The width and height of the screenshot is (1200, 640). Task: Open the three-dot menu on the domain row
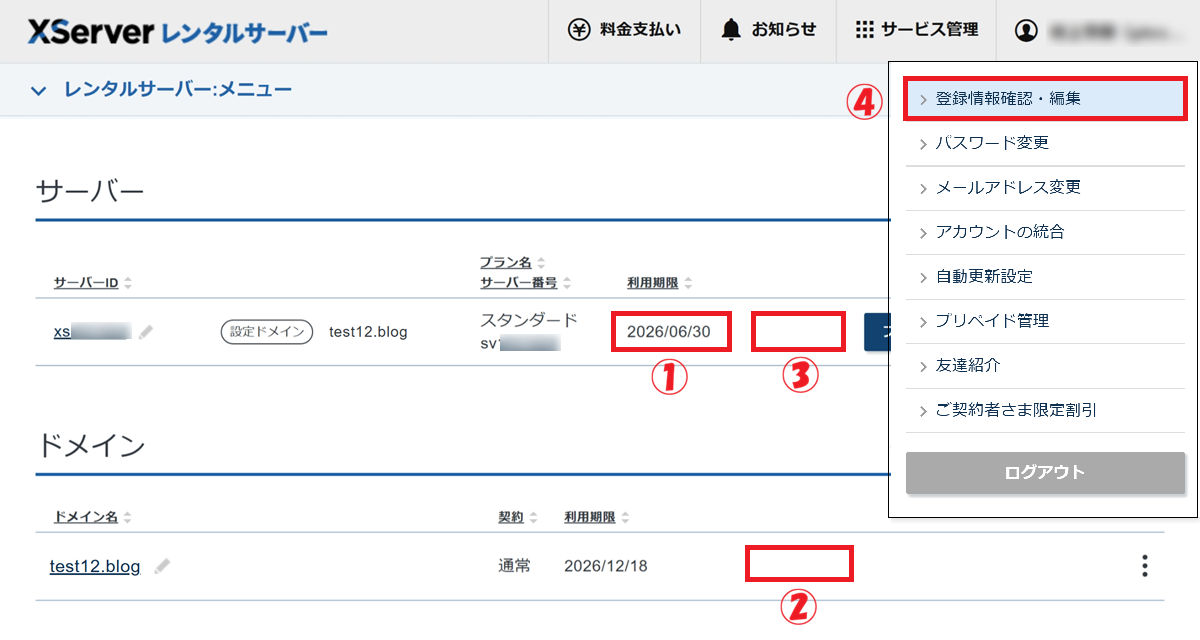(1143, 565)
